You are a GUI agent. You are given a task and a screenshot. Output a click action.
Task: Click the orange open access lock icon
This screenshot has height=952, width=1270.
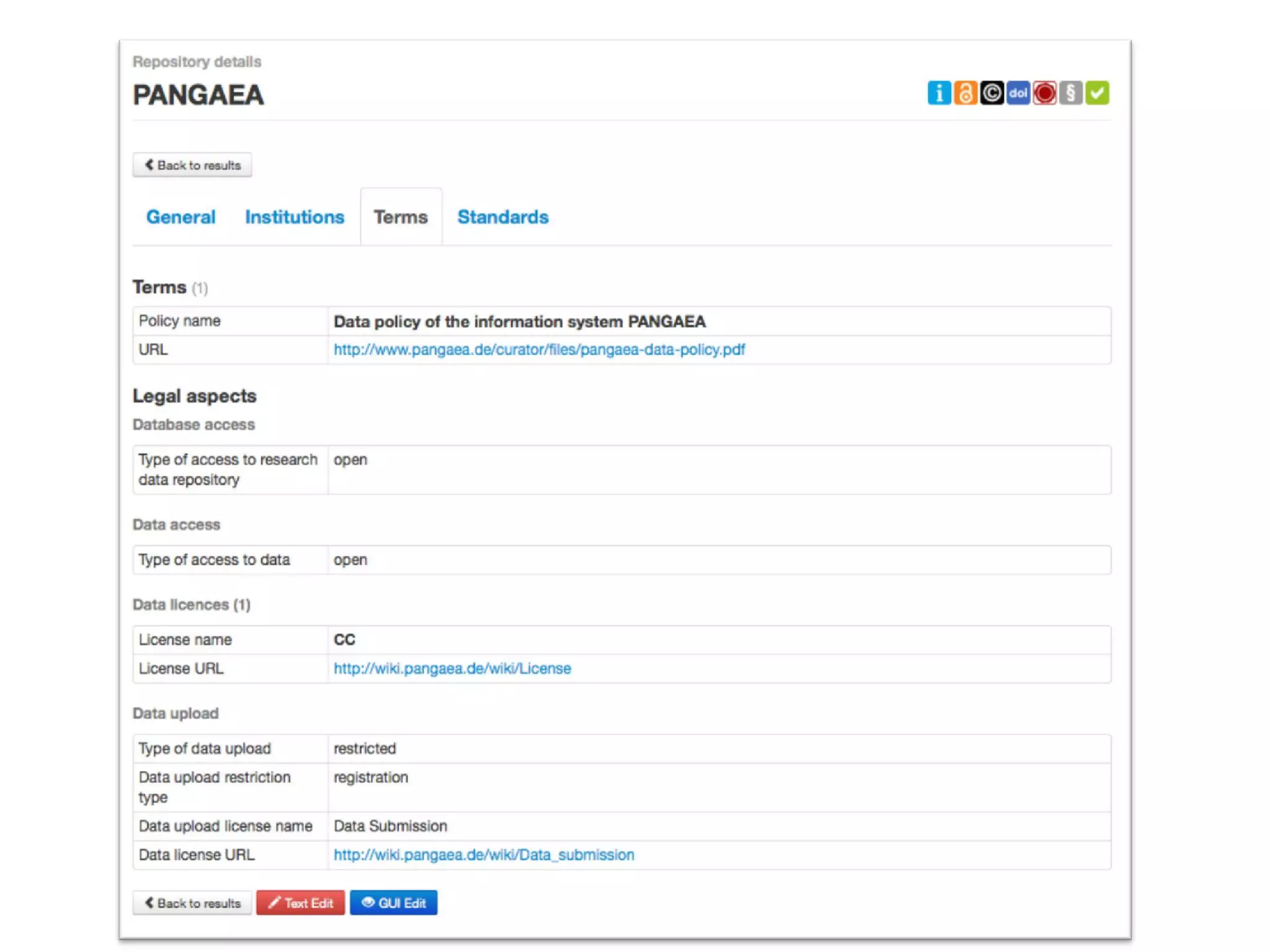pos(965,93)
